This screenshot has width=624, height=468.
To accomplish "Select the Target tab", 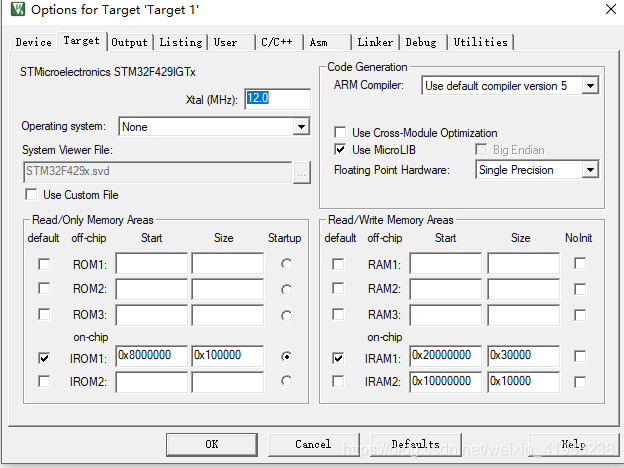I will pyautogui.click(x=82, y=41).
